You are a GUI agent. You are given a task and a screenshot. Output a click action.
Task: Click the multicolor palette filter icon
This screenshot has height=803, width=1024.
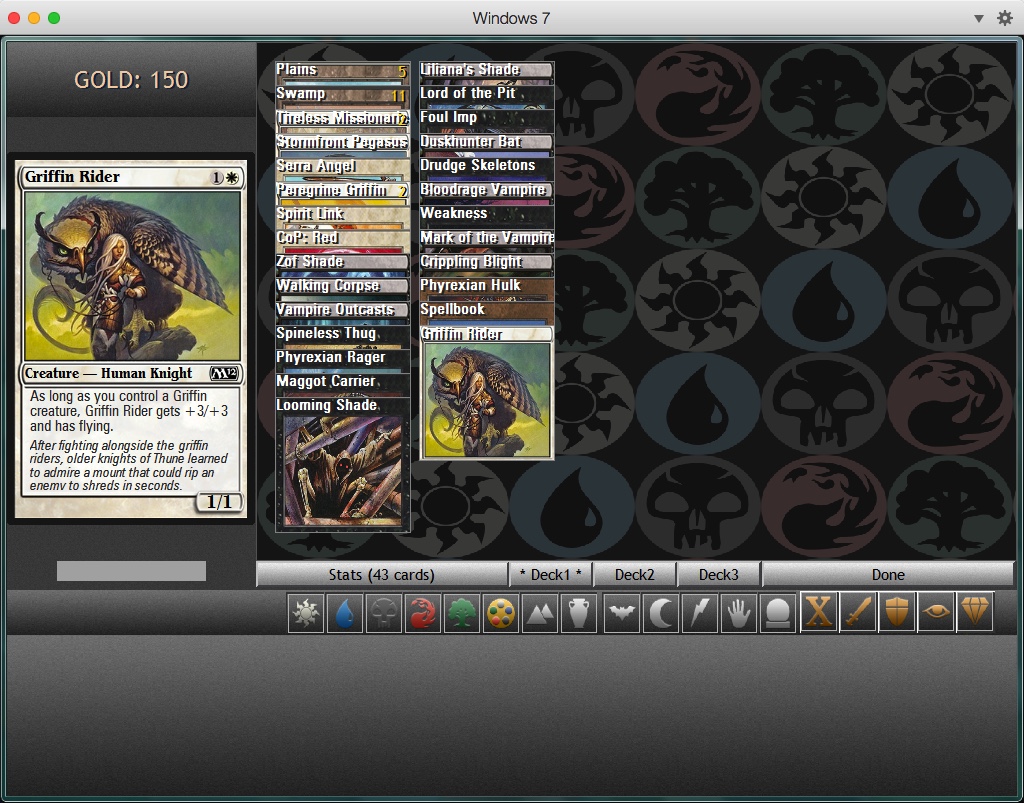[x=501, y=613]
